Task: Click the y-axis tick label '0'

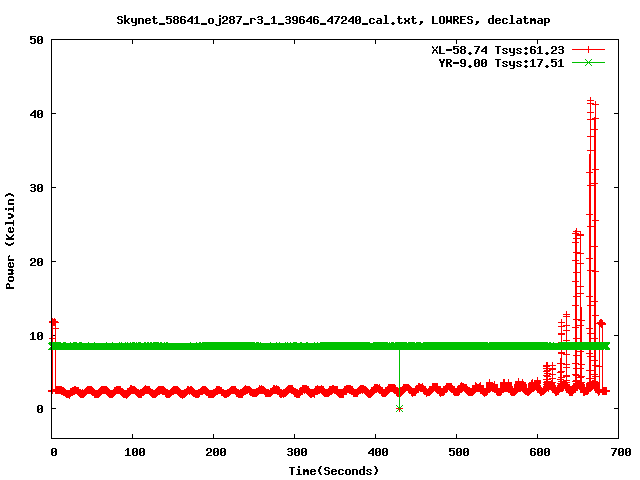Action: pyautogui.click(x=40, y=409)
